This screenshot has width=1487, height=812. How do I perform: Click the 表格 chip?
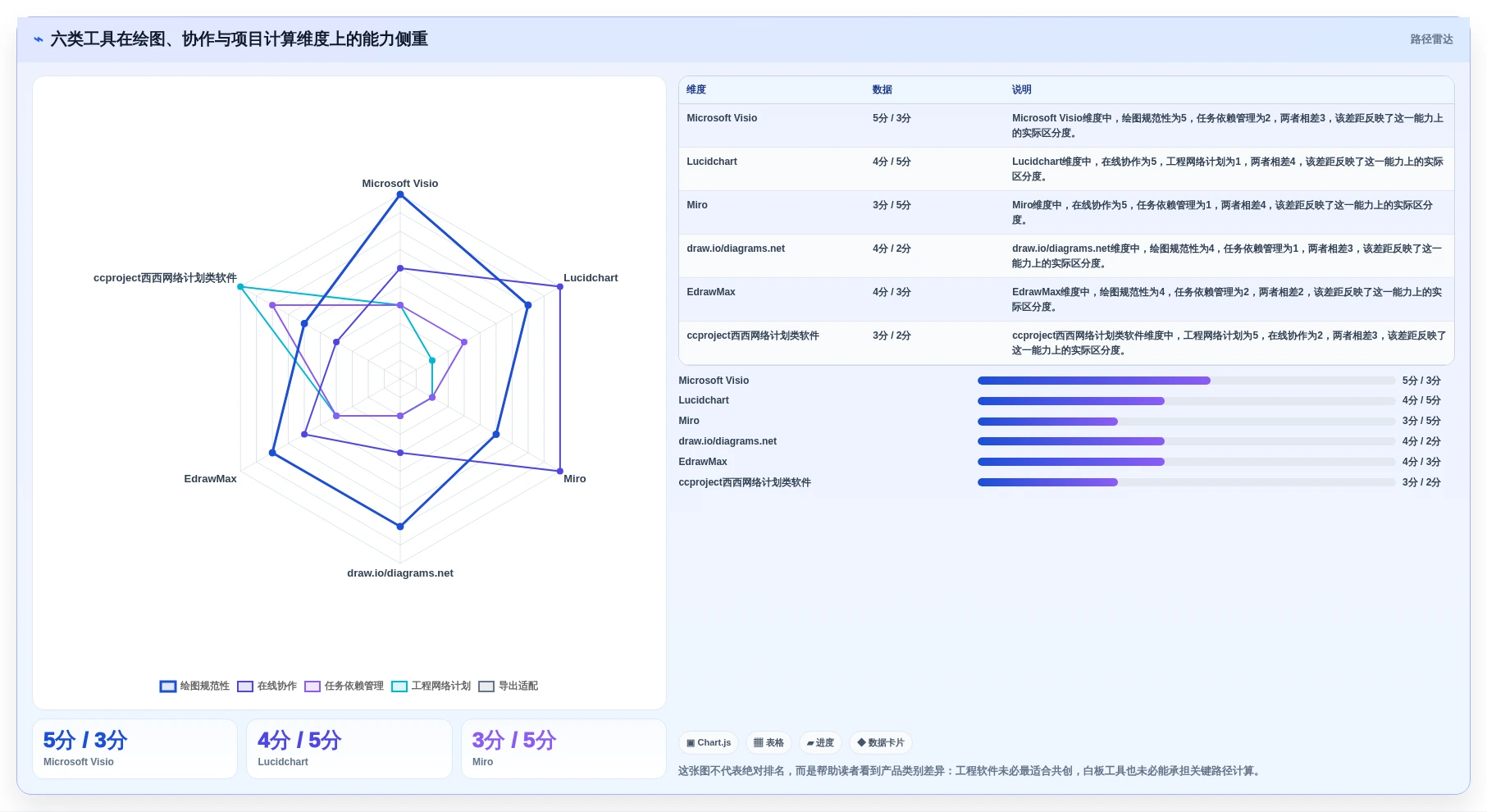point(769,743)
